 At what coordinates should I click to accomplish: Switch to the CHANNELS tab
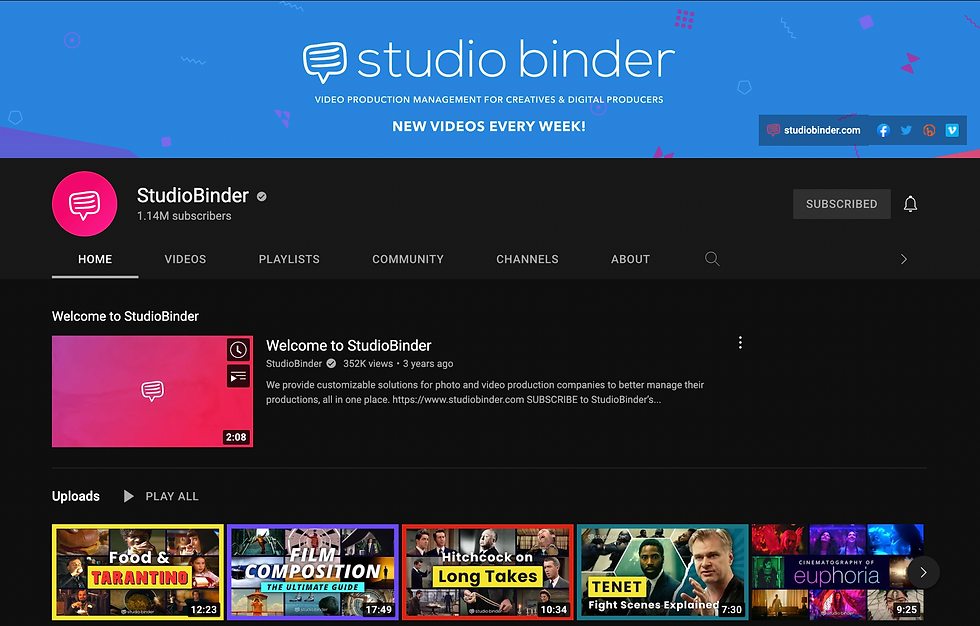[527, 259]
